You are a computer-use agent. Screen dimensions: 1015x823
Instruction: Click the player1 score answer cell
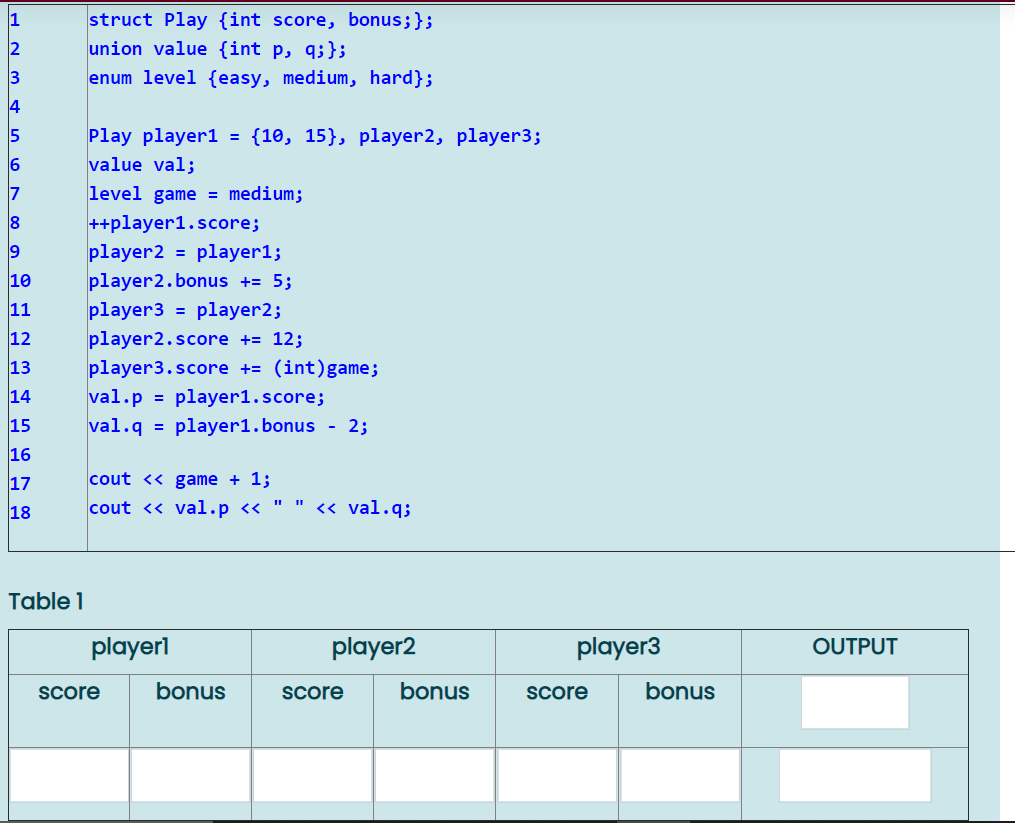[68, 776]
